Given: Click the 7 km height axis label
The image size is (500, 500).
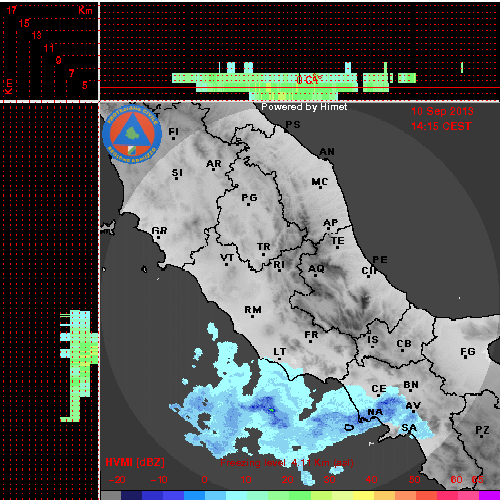Looking at the screenshot, I should 71,73.
